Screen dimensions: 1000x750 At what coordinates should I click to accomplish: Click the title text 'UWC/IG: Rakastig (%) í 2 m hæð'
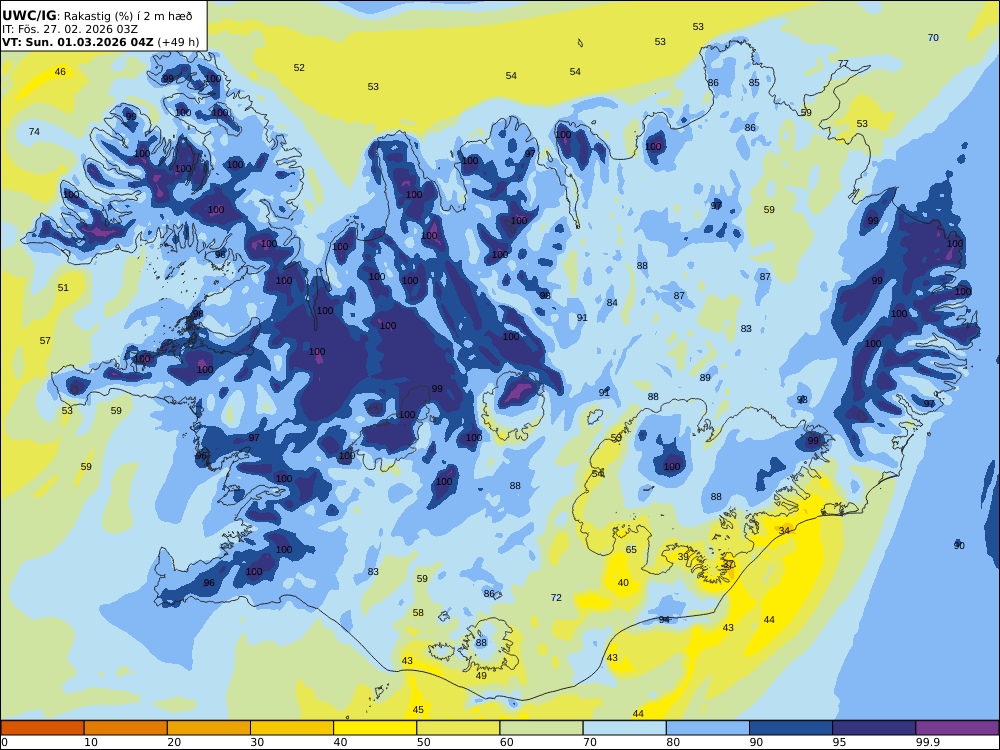tap(97, 16)
